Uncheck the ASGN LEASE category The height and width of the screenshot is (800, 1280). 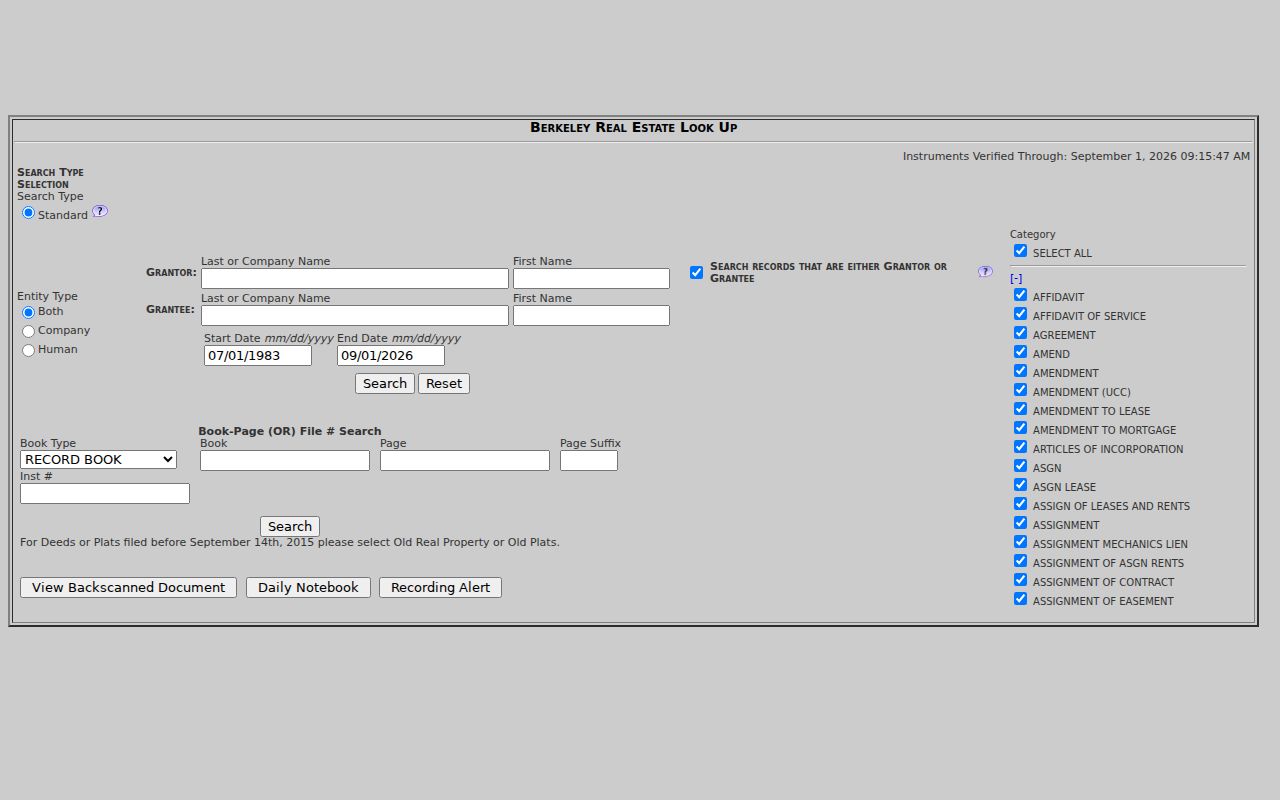coord(1020,485)
